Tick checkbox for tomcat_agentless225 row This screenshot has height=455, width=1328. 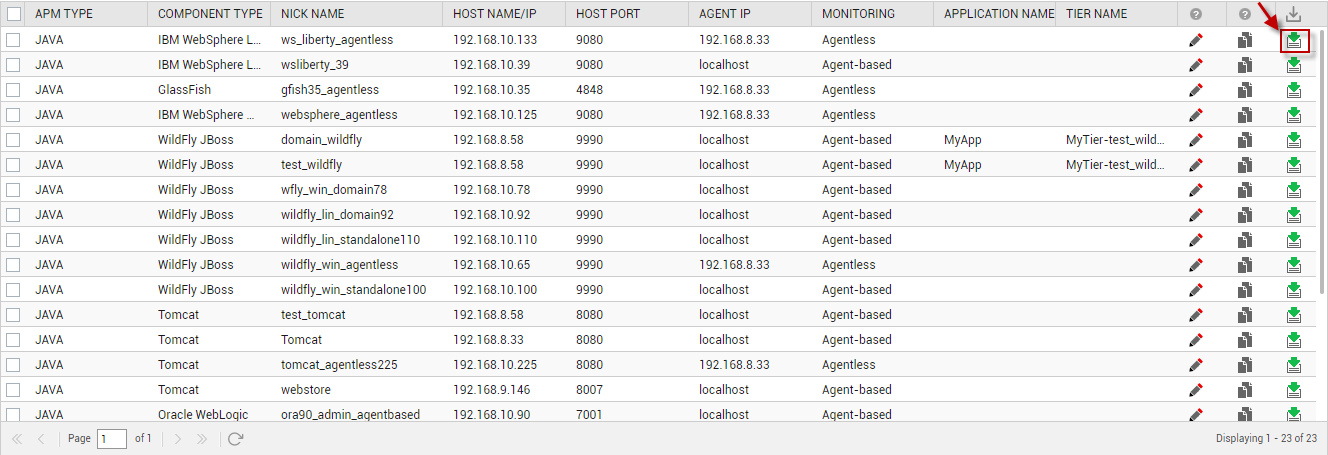point(13,365)
